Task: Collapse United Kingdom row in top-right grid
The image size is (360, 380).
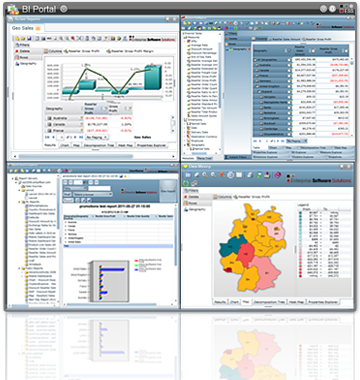Action: [256, 86]
